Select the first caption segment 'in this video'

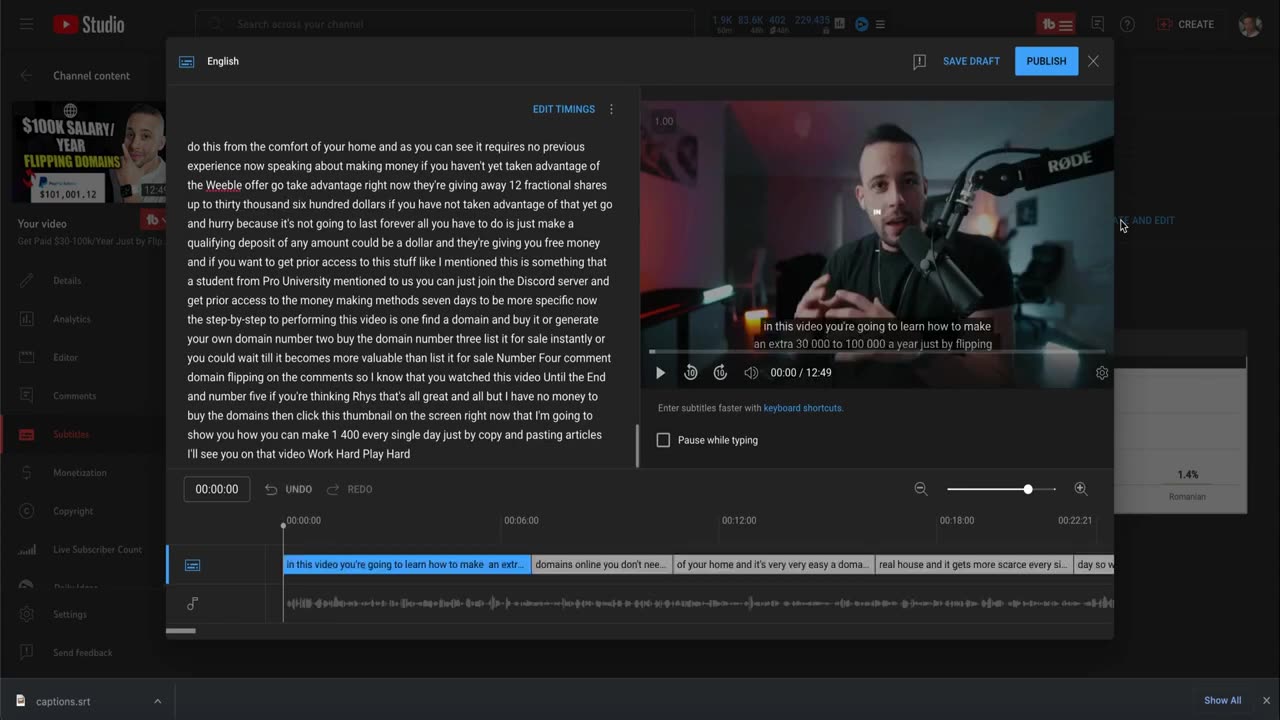(406, 565)
